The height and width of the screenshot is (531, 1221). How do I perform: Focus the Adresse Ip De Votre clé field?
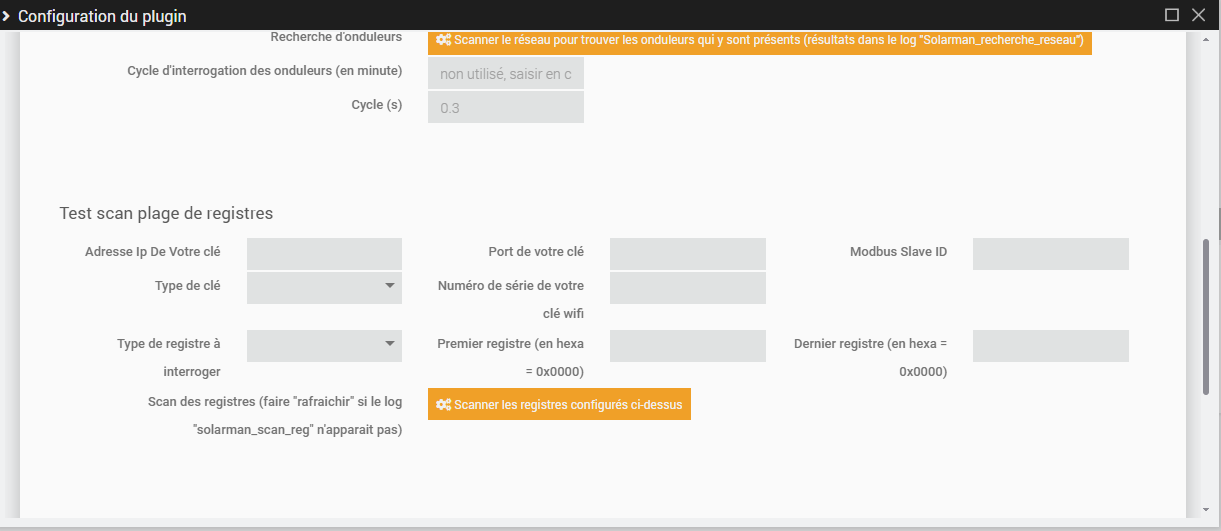click(324, 254)
